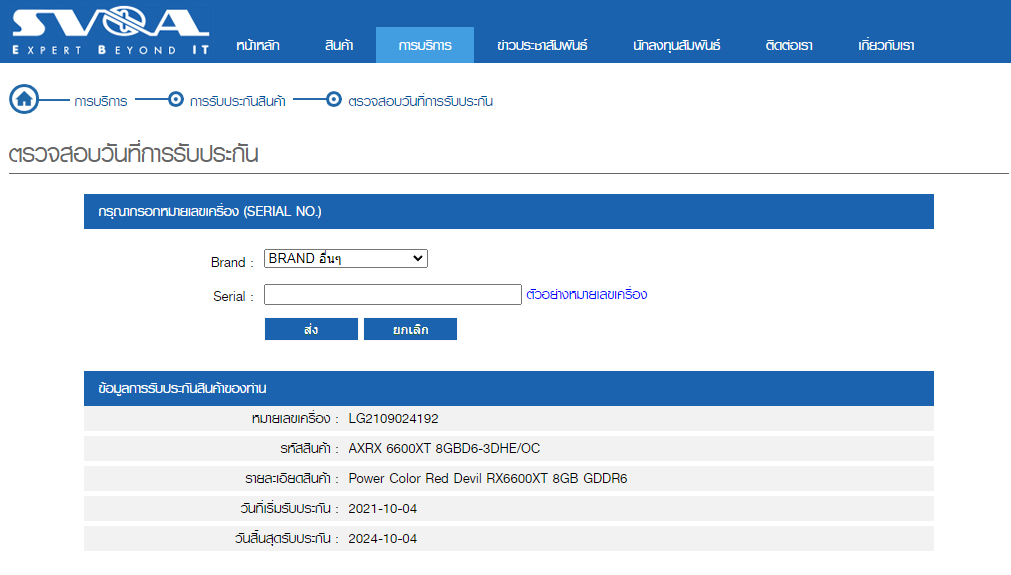
Task: Click warranty end date 2024-10-04
Action: [382, 538]
